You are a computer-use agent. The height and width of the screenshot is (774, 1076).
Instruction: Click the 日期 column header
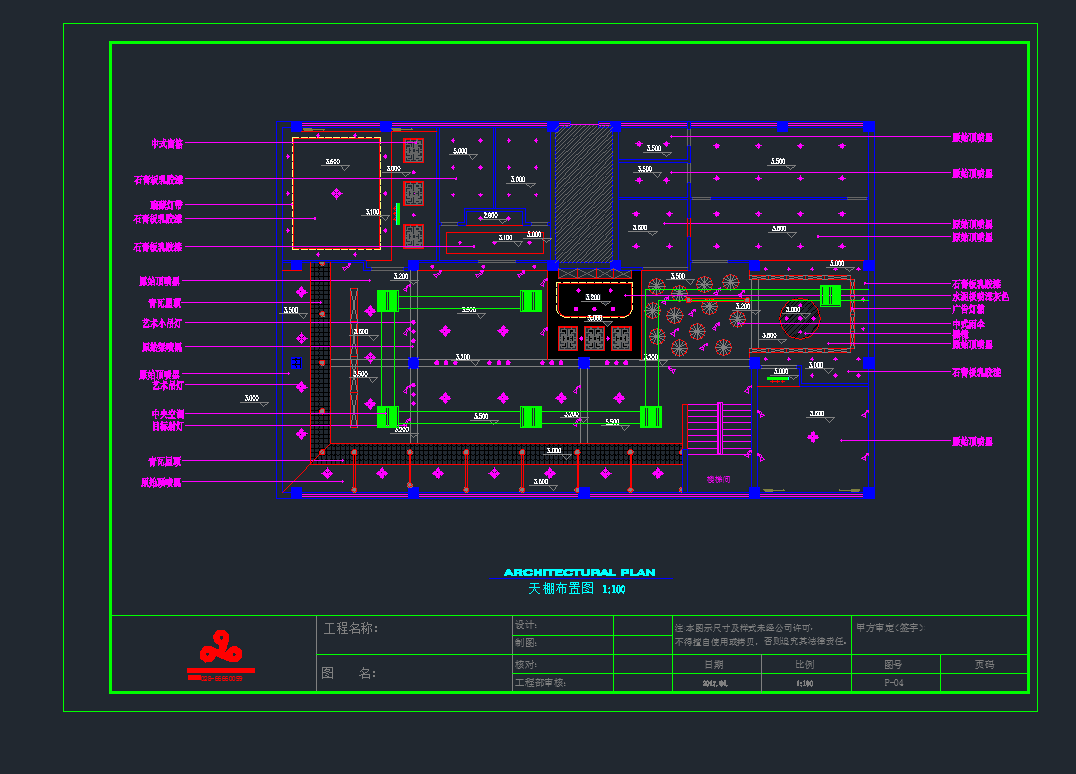(713, 664)
